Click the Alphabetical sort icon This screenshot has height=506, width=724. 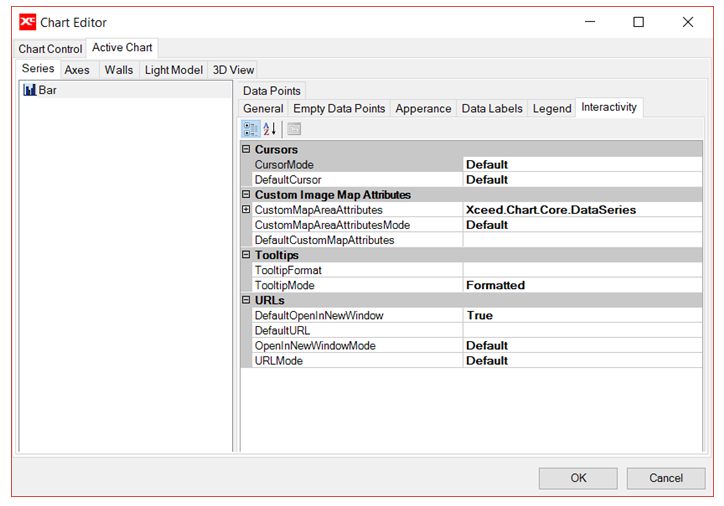click(x=270, y=129)
